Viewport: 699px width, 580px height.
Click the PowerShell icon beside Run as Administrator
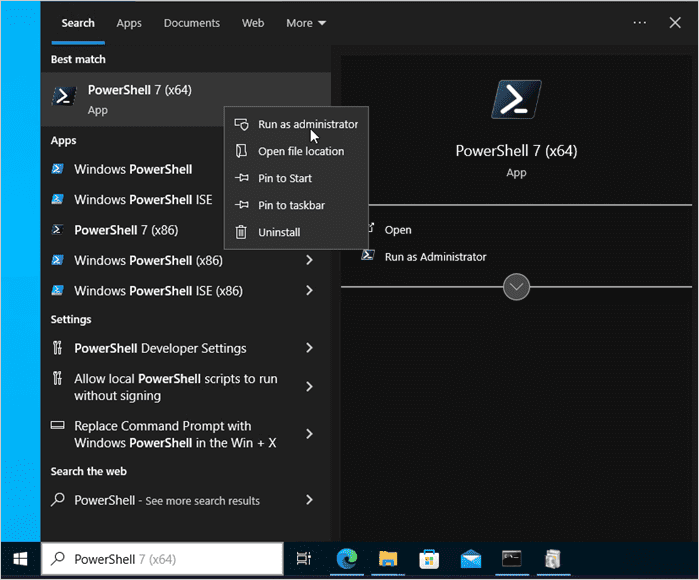click(x=368, y=255)
